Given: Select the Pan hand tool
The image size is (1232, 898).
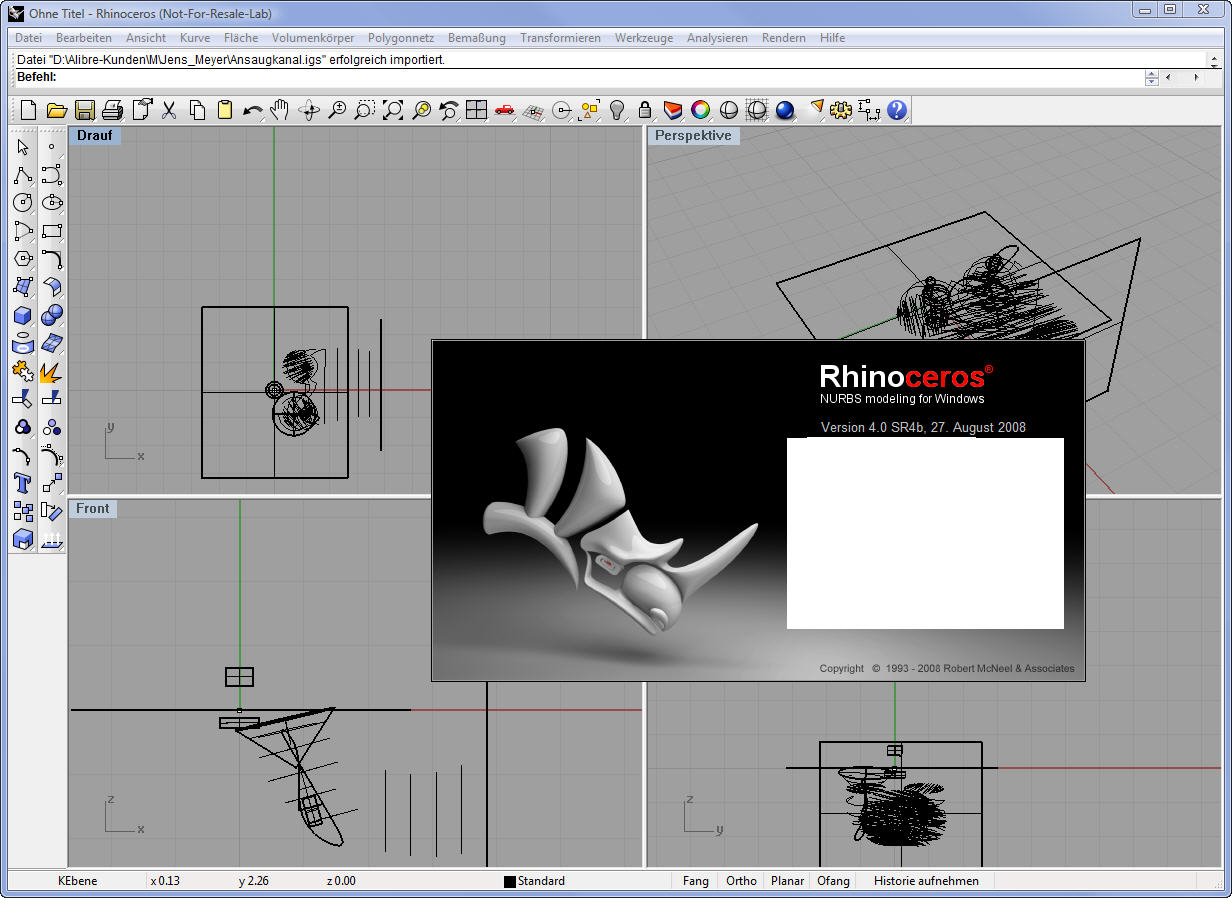Looking at the screenshot, I should 281,110.
